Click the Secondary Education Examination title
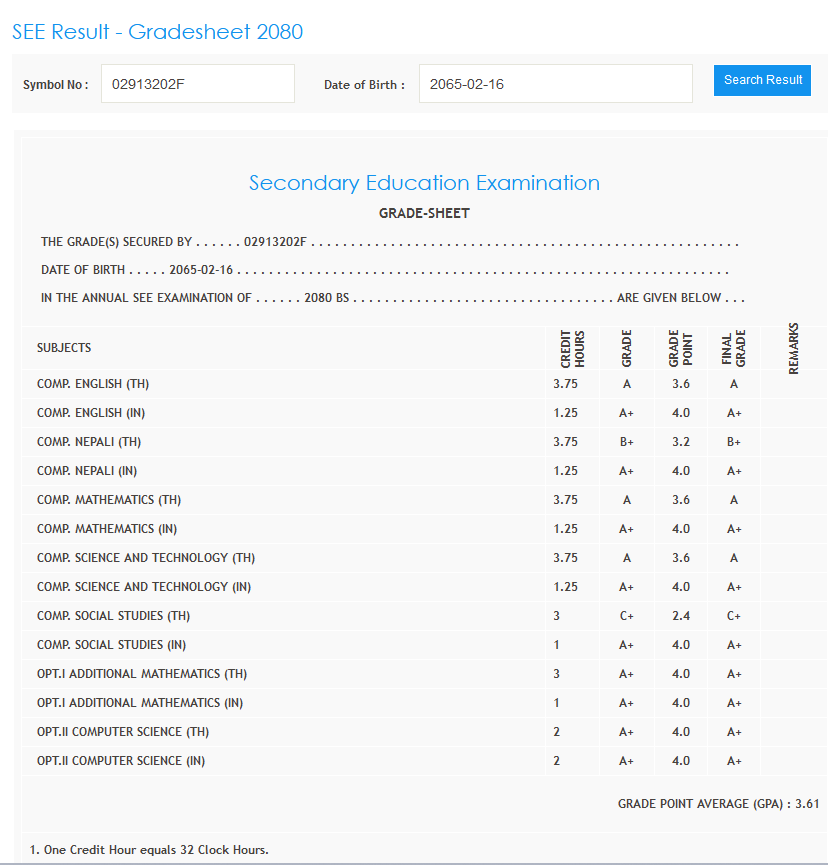The height and width of the screenshot is (865, 828). tap(424, 183)
